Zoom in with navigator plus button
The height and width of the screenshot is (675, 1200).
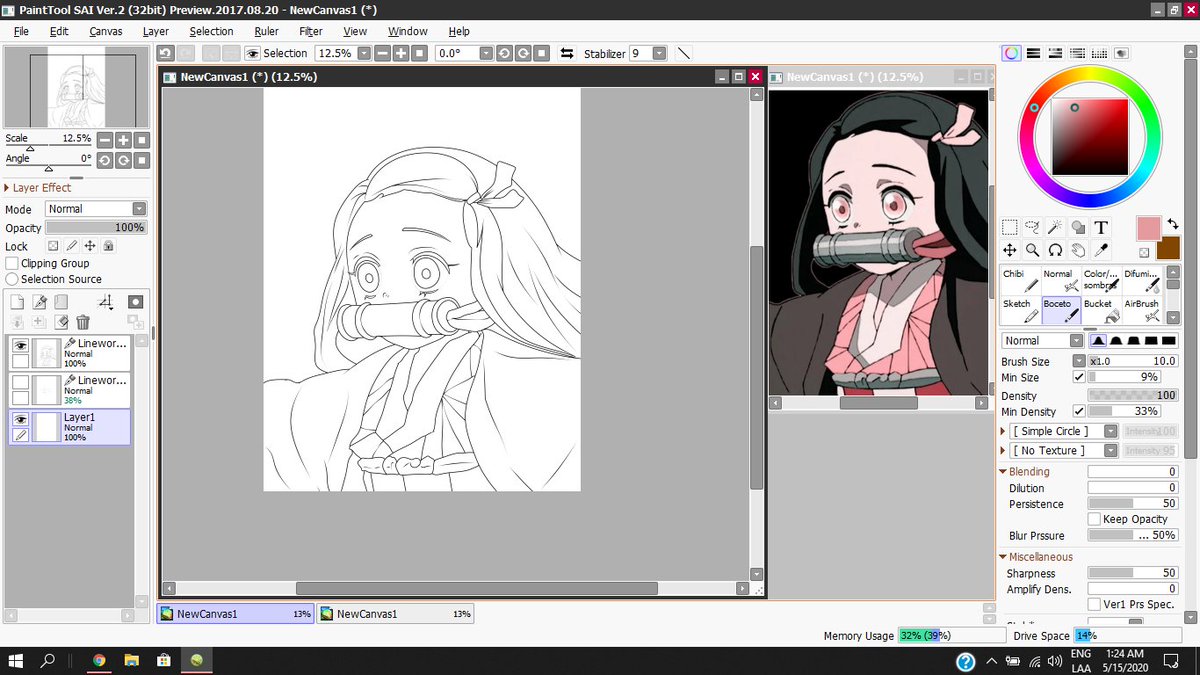click(123, 141)
